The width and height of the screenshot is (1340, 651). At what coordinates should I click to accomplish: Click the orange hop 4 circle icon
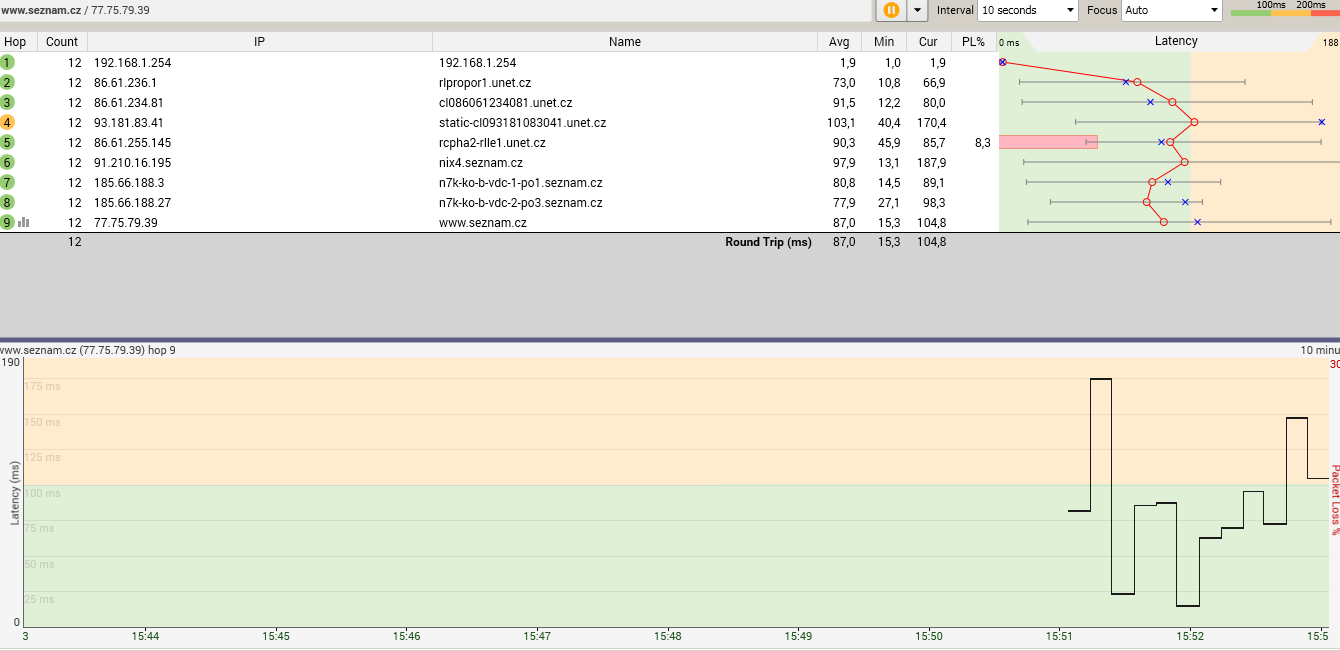pyautogui.click(x=8, y=122)
